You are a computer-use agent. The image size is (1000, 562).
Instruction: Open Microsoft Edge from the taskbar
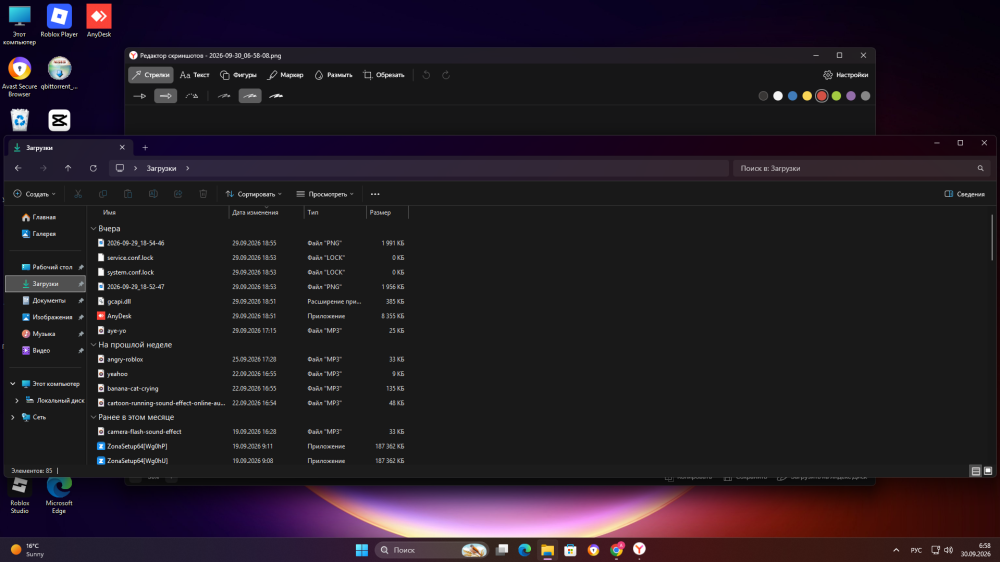[524, 550]
